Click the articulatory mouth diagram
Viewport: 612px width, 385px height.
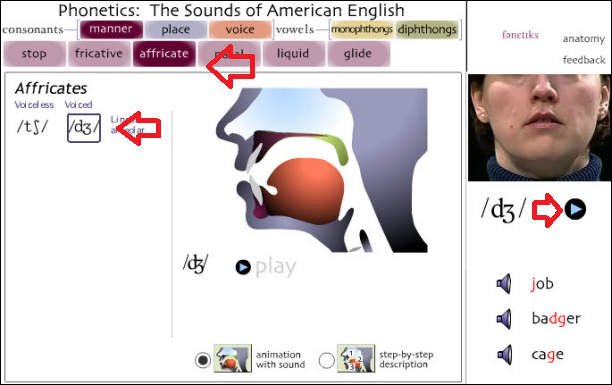pyautogui.click(x=322, y=170)
